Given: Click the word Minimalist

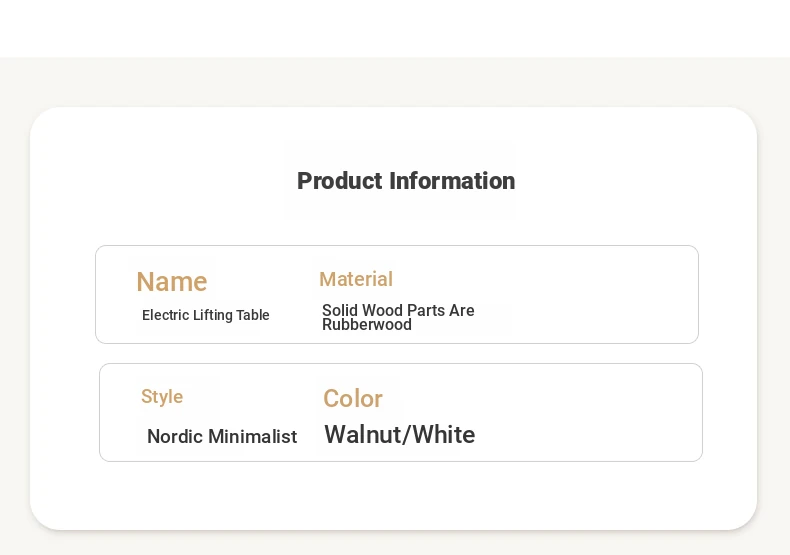Looking at the screenshot, I should point(252,436).
